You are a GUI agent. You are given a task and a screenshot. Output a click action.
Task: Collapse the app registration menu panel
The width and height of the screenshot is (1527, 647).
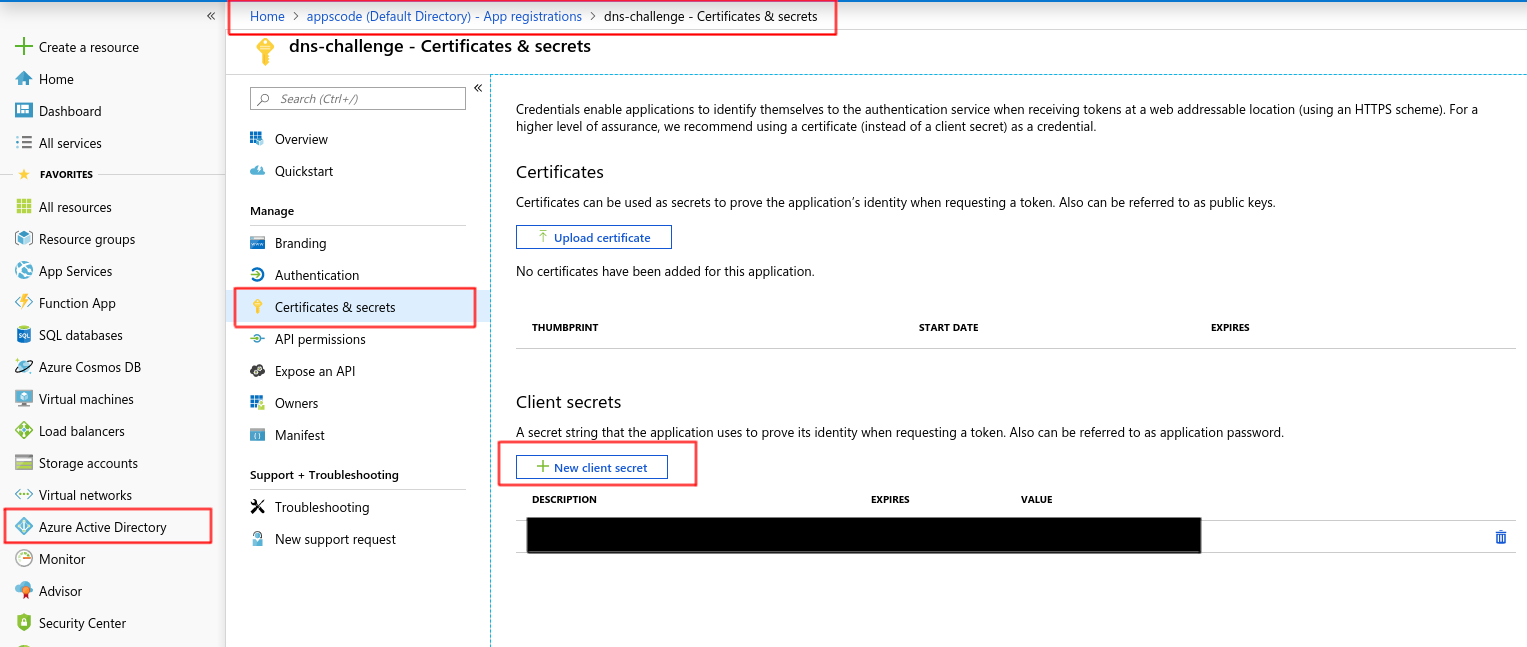pos(478,88)
